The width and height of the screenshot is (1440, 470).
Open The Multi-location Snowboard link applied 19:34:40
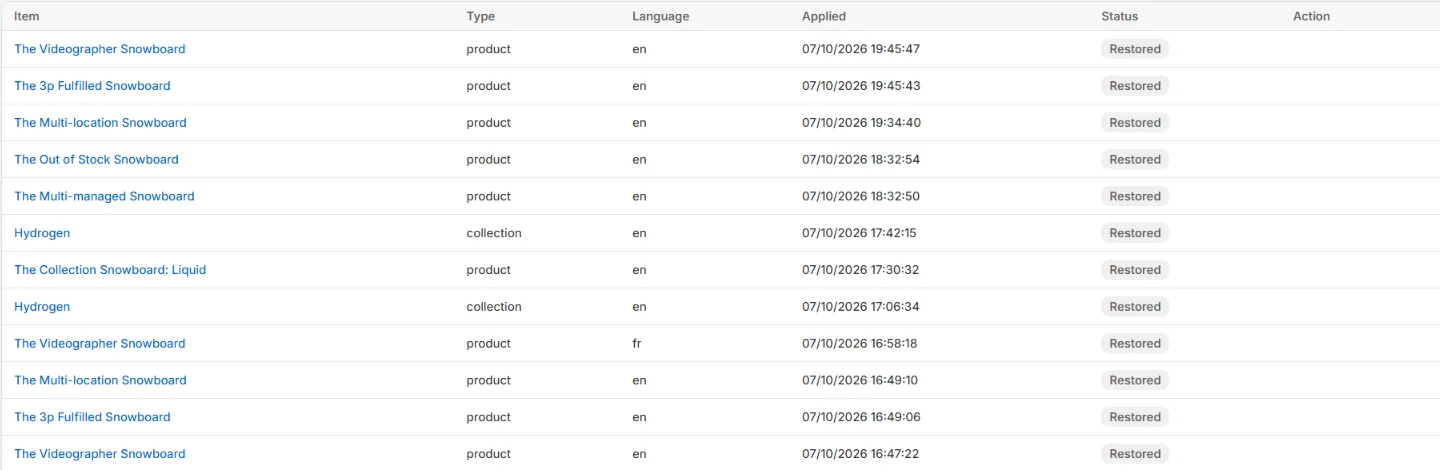click(x=100, y=123)
